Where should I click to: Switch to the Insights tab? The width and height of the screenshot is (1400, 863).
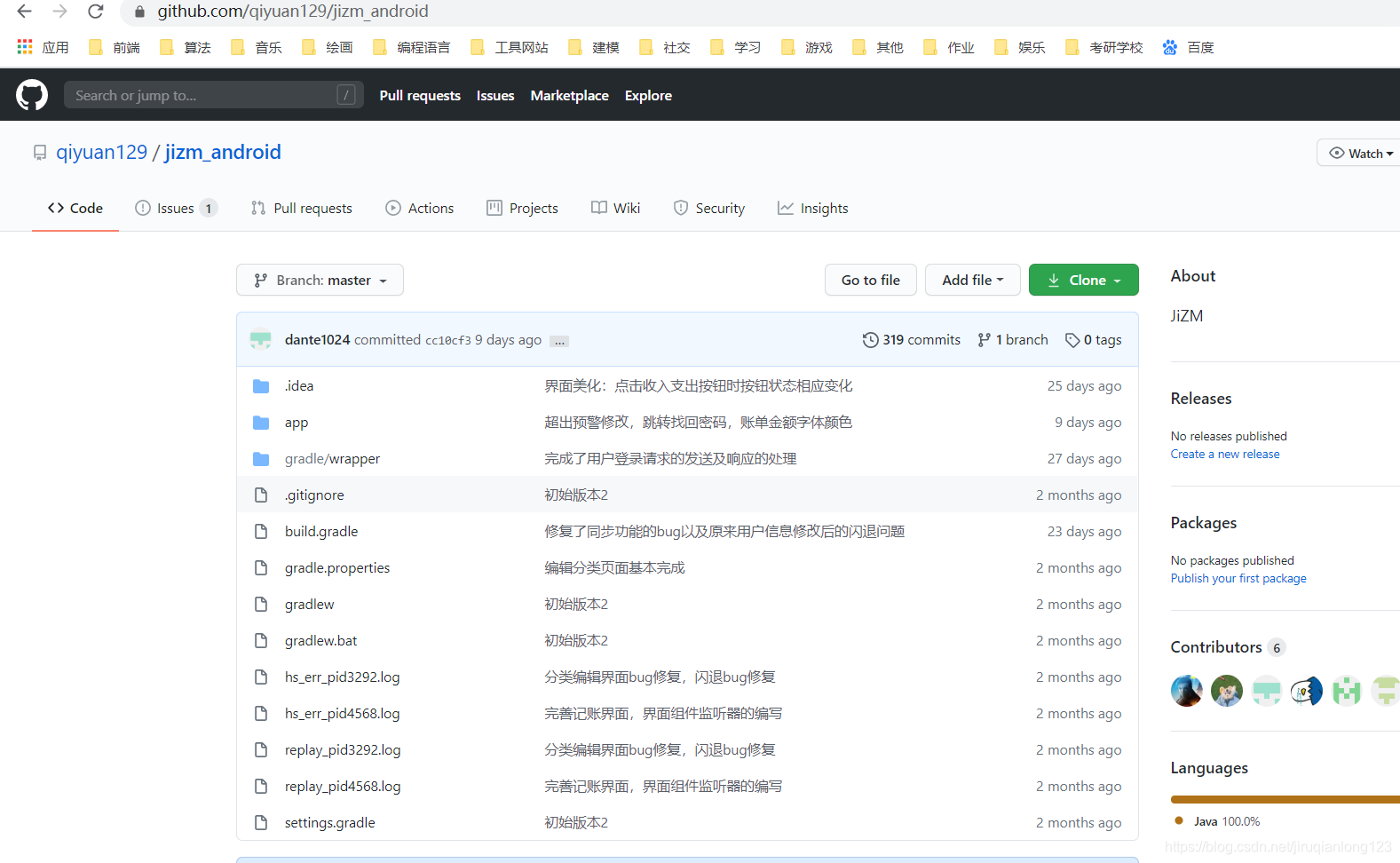click(813, 208)
